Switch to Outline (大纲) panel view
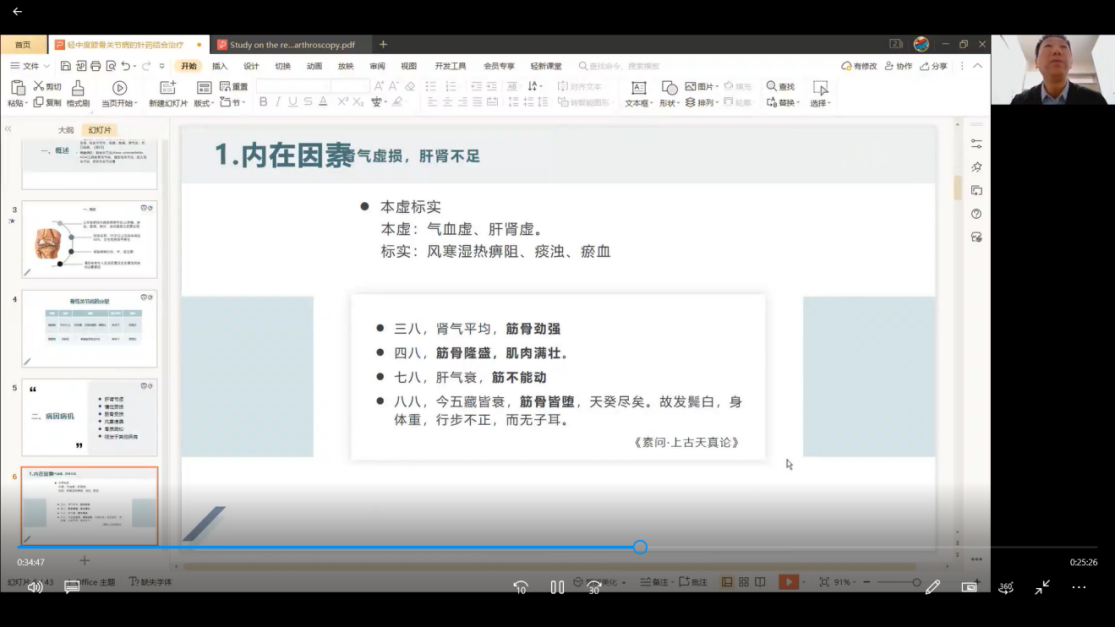This screenshot has width=1115, height=627. pos(66,130)
